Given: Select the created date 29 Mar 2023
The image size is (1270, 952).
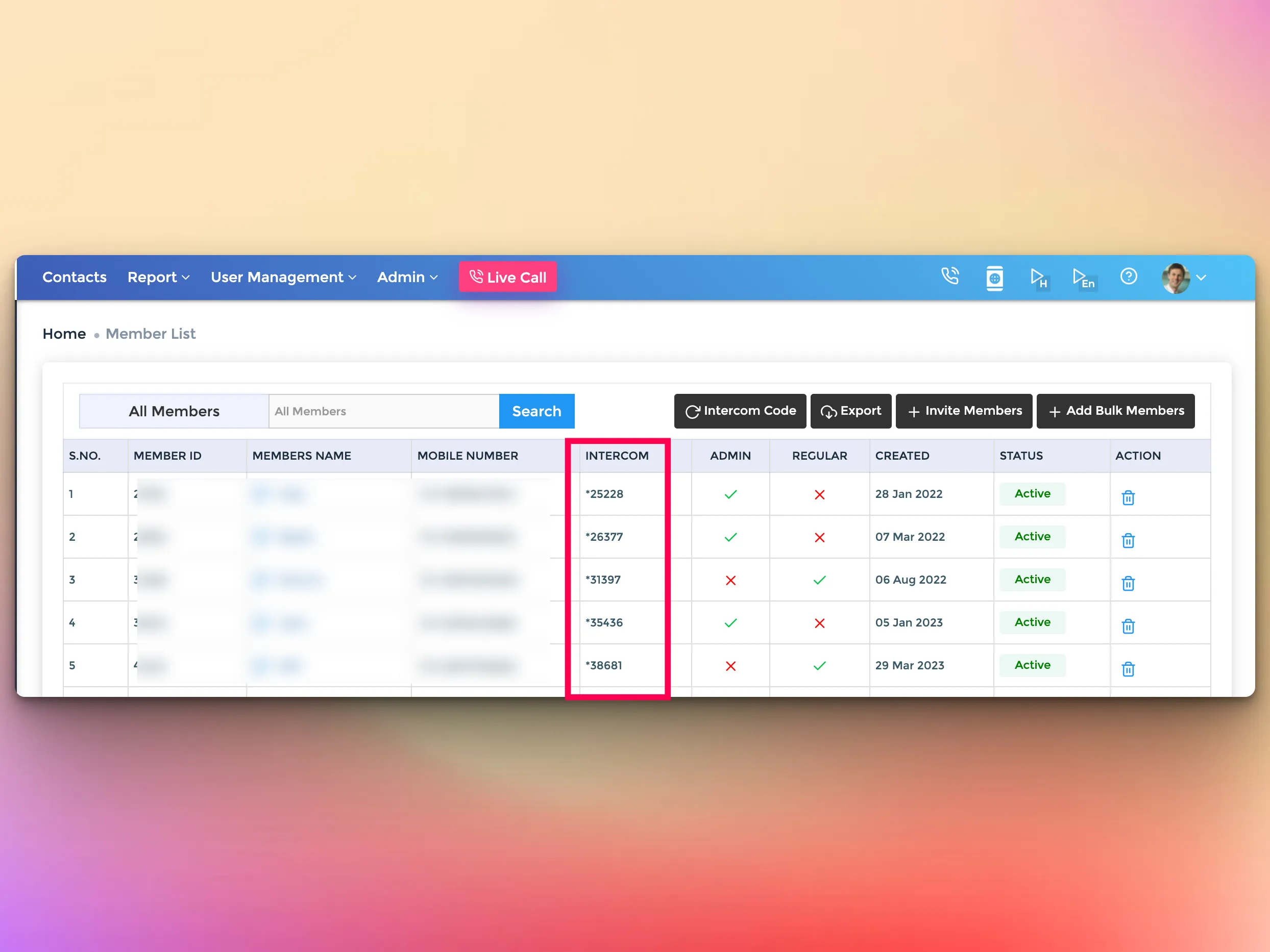Looking at the screenshot, I should coord(910,665).
